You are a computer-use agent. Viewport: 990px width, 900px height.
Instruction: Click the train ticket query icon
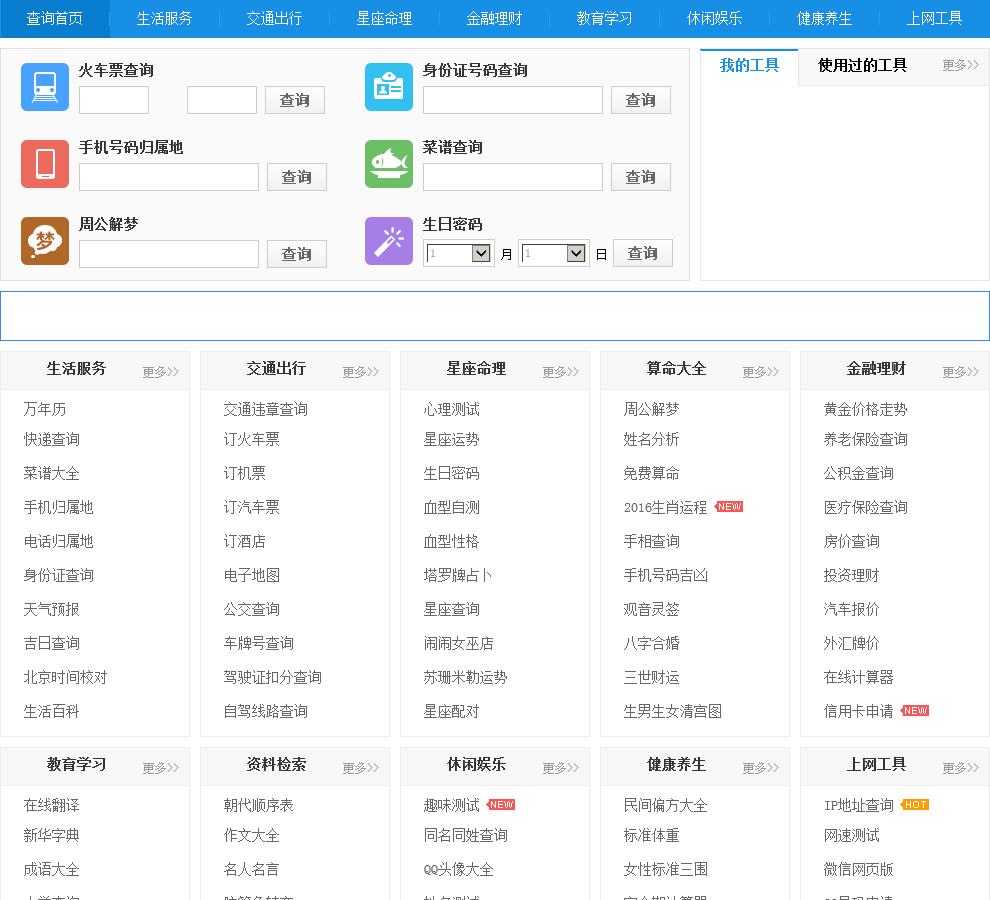point(45,87)
